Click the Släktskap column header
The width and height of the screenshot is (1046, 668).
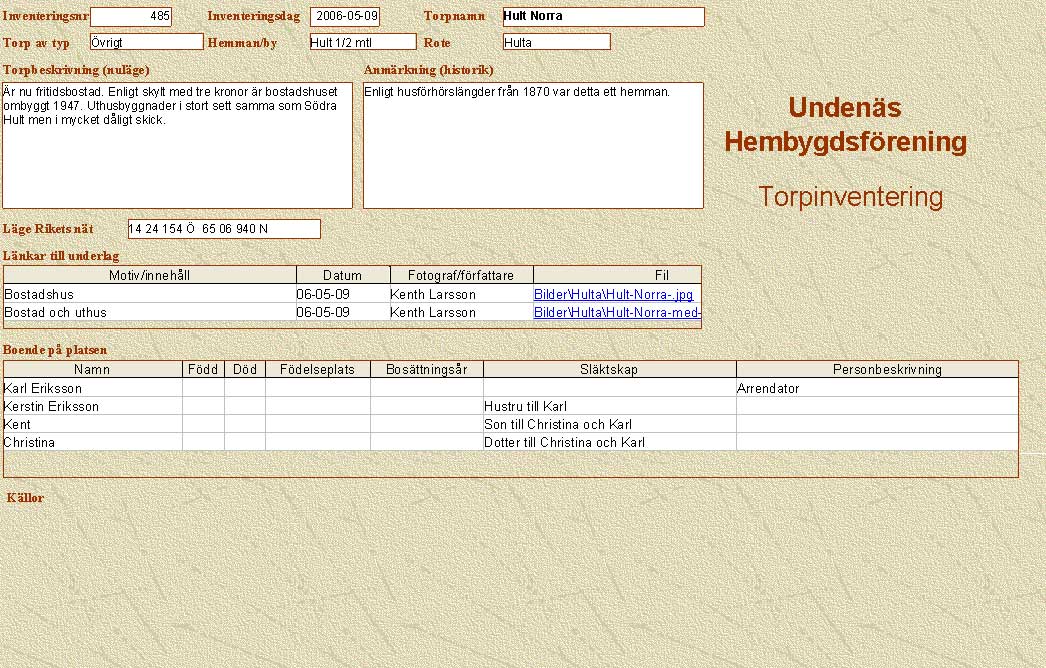609,370
